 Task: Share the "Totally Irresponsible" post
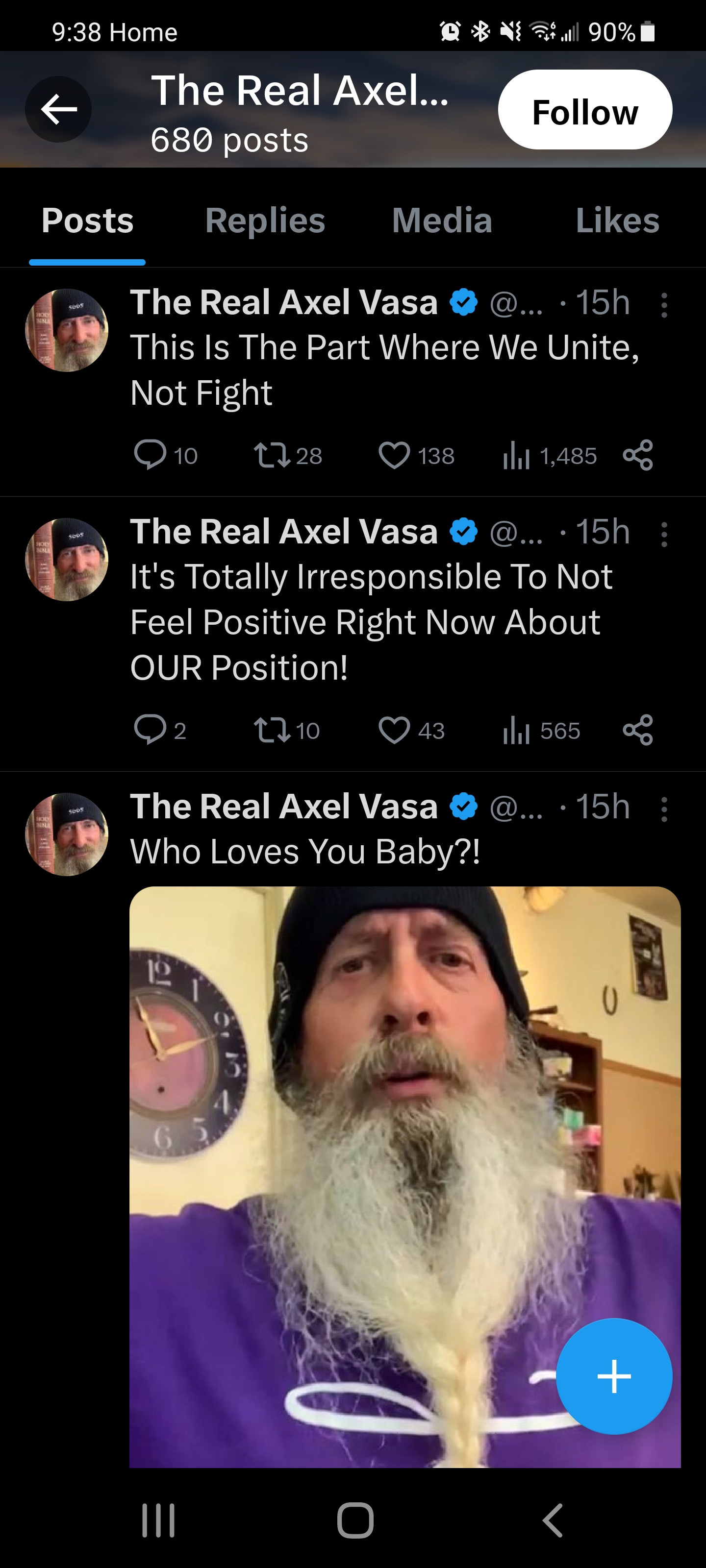638,730
